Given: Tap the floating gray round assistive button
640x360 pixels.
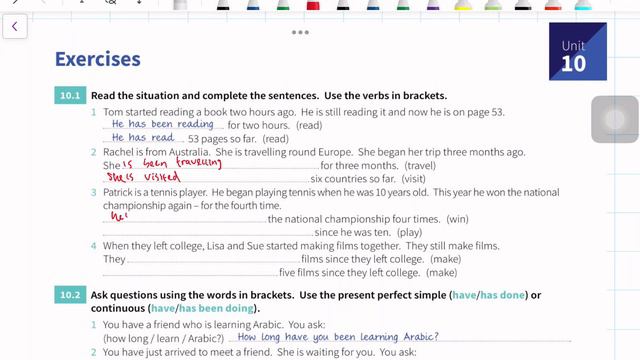Looking at the screenshot, I should click(x=615, y=119).
